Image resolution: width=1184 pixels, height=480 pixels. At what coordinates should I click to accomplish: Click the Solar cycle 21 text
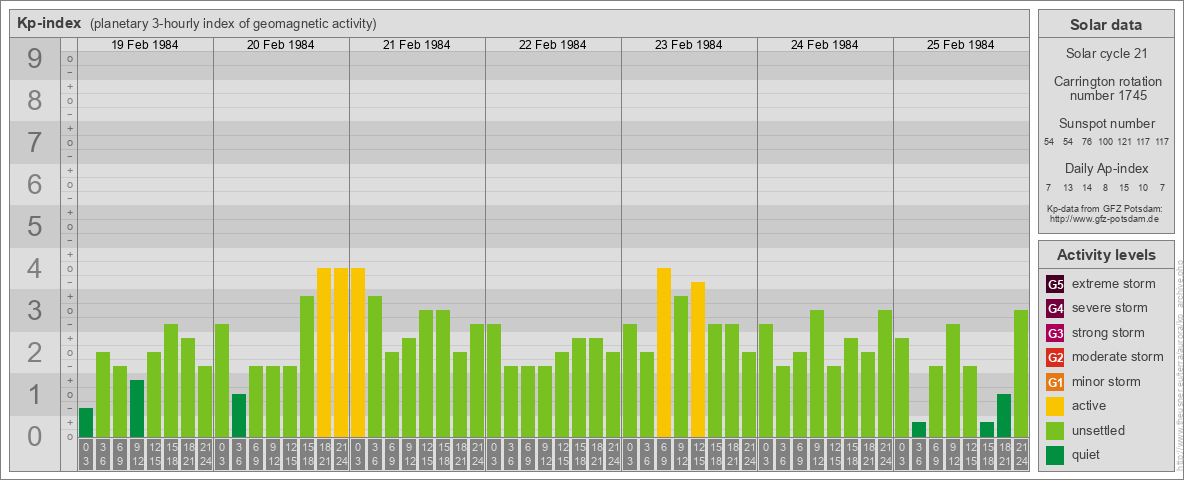click(x=1106, y=54)
